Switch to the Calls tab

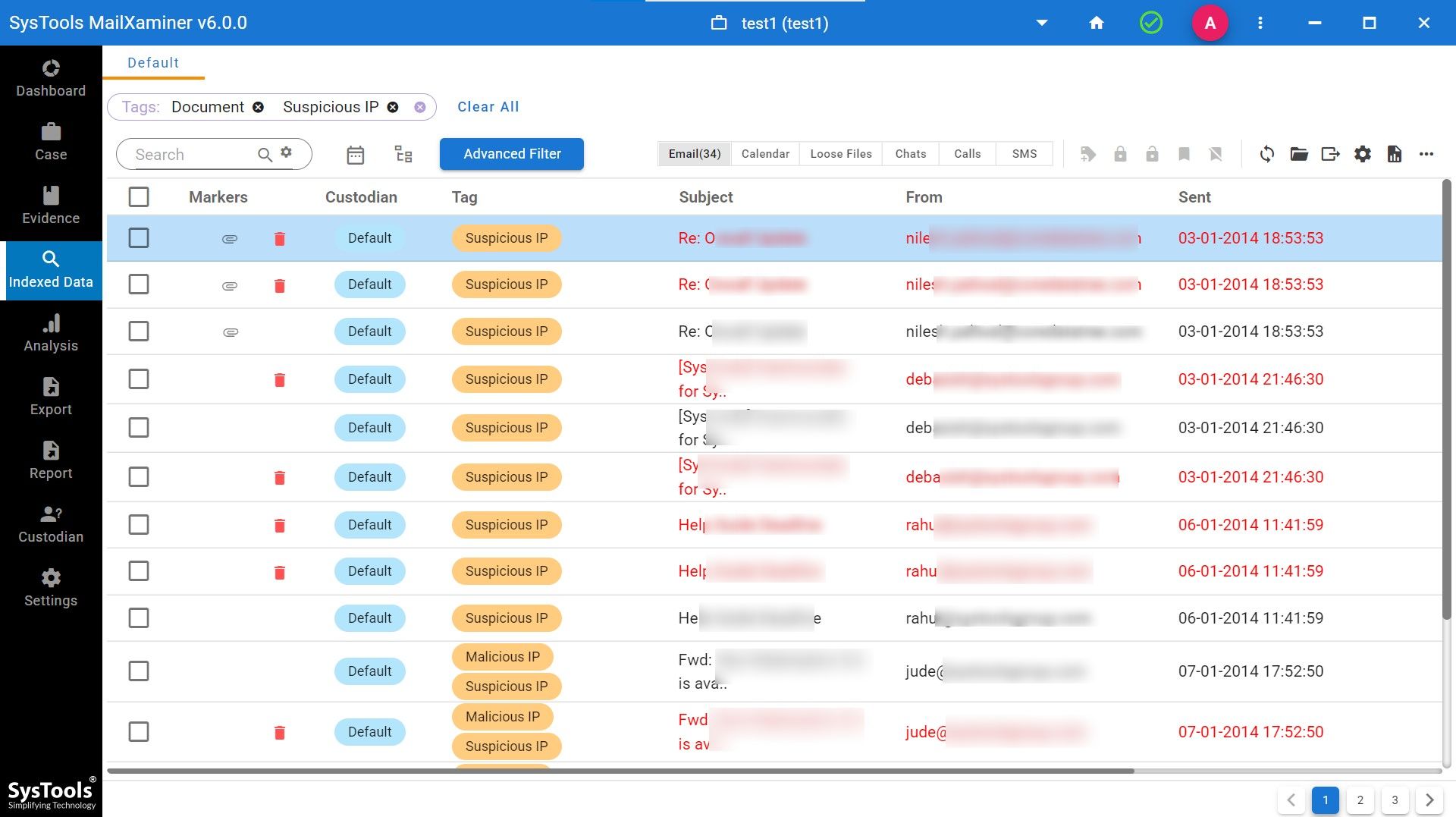click(968, 154)
